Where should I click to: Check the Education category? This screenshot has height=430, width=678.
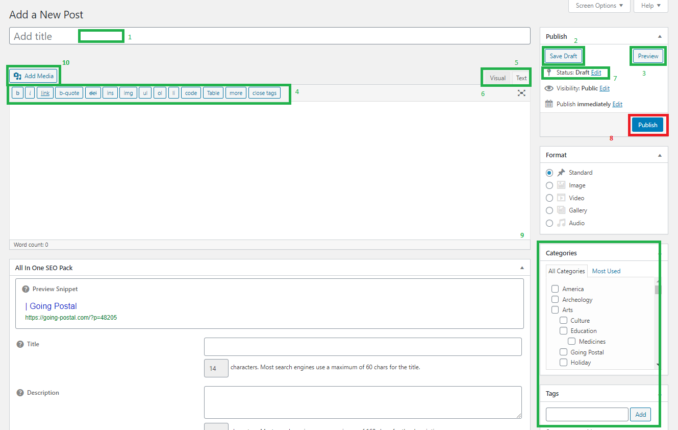(563, 331)
